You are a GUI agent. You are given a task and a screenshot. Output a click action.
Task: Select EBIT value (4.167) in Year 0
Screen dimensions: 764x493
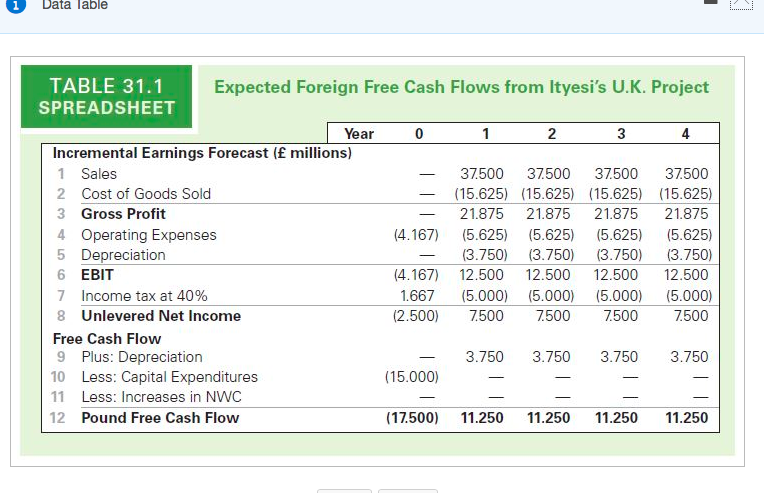pos(416,275)
